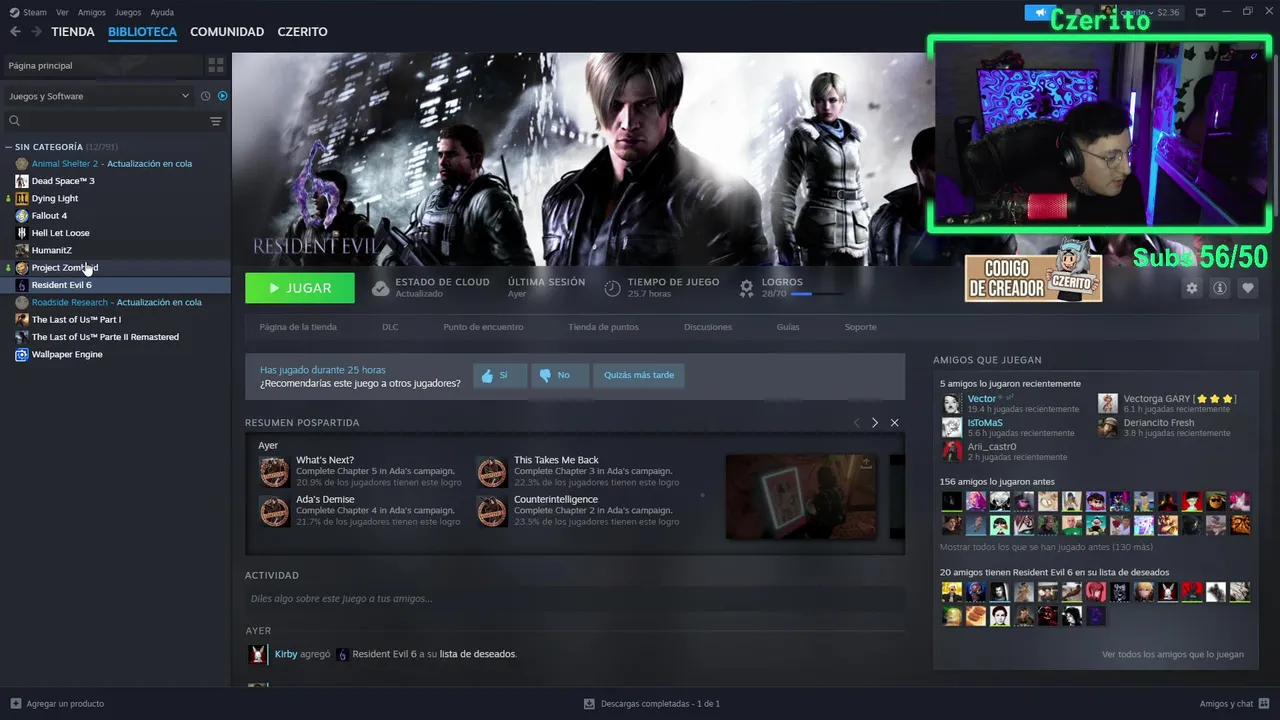Select Project Zomboid entry
Screen dimensions: 1280x720
point(65,267)
